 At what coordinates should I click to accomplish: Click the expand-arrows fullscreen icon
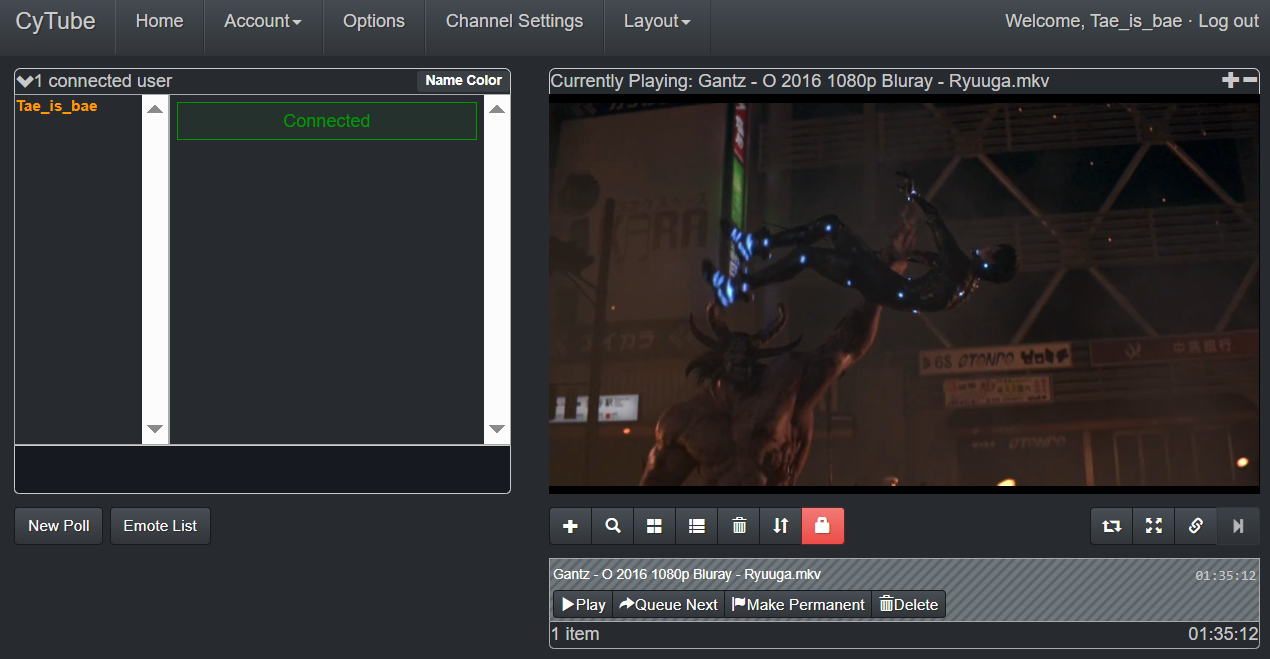tap(1153, 526)
